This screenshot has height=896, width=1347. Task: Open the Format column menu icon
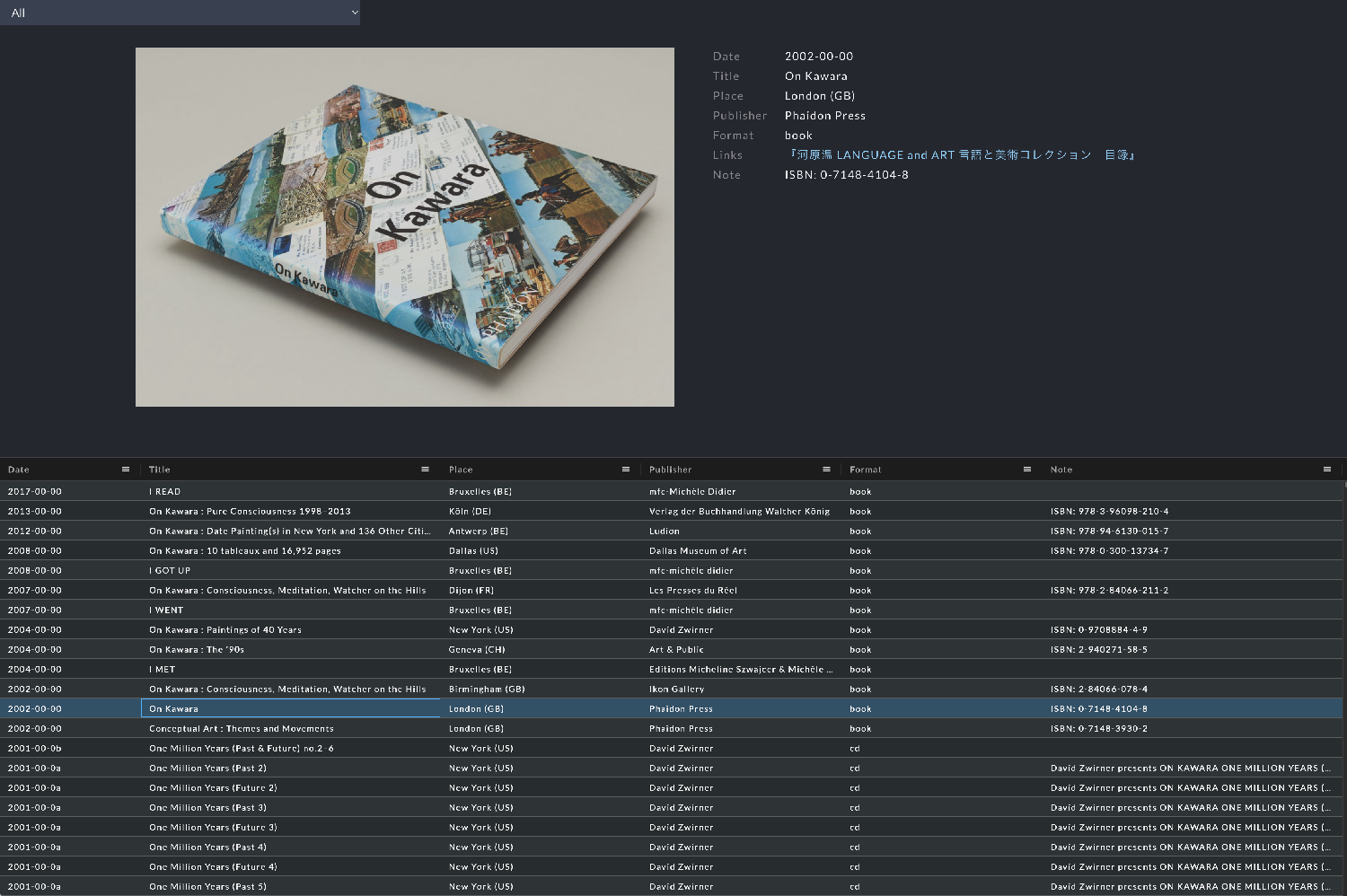pos(1026,470)
